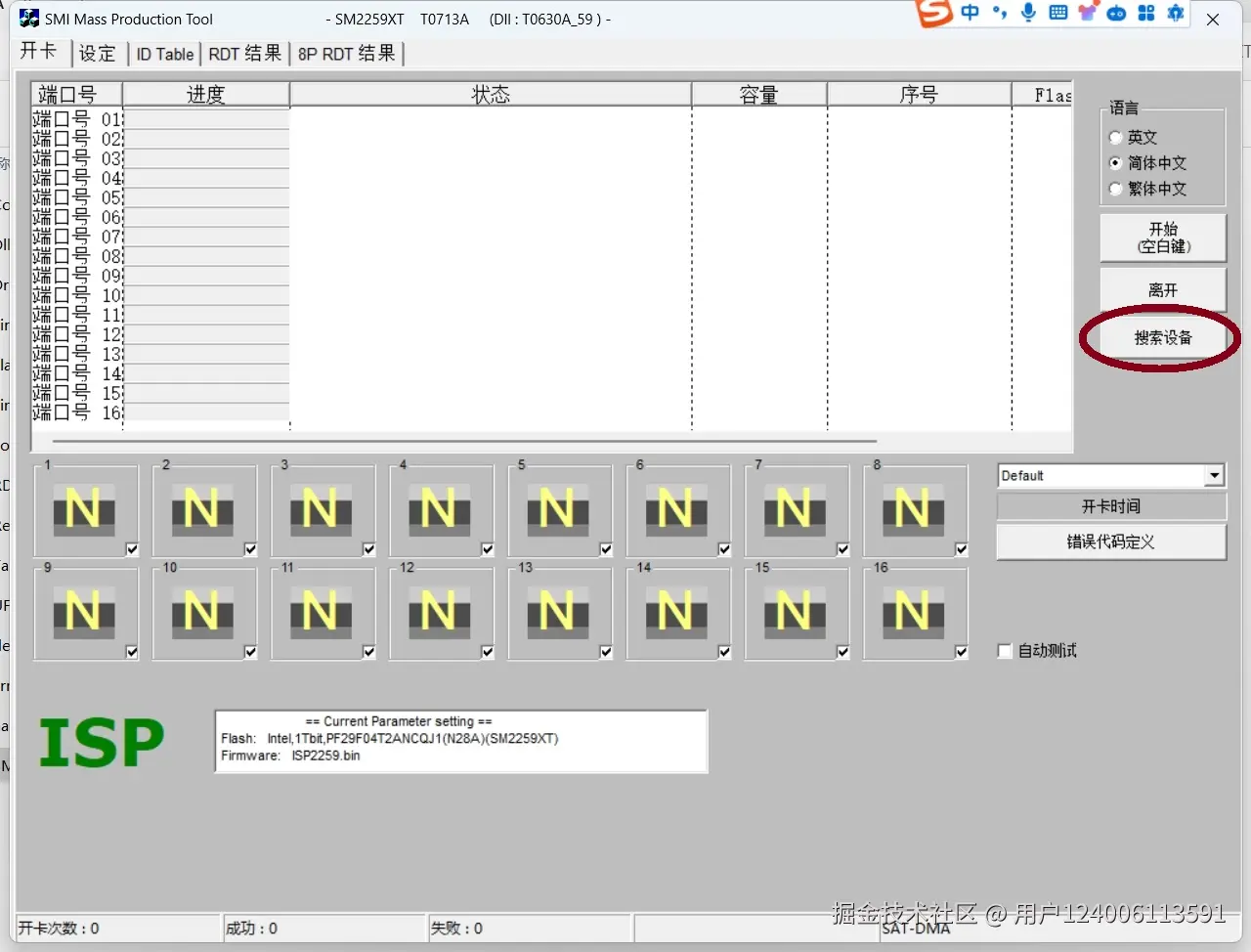
Task: Select the 简体中文 radio button
Action: [x=1115, y=163]
